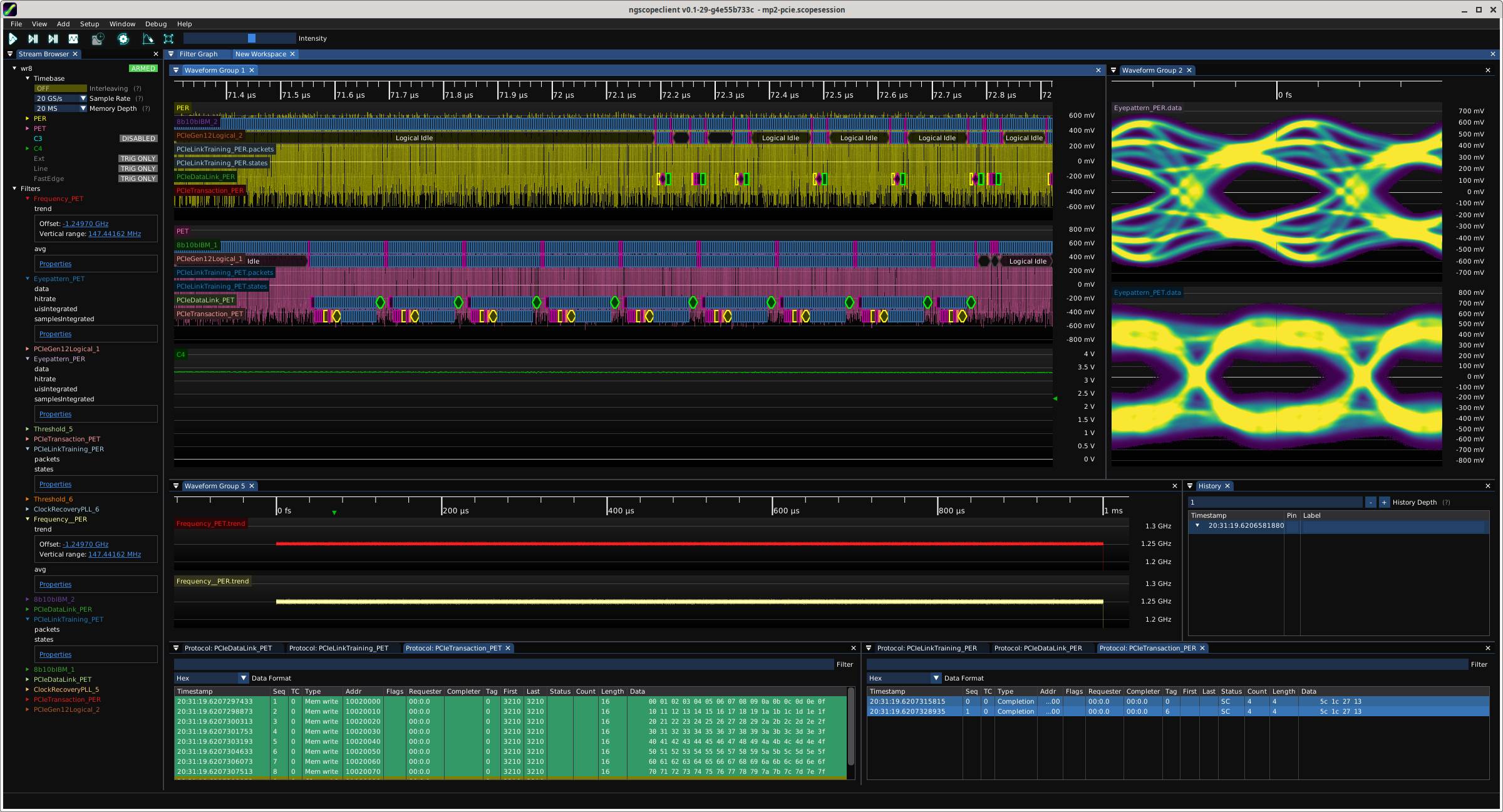Click Properties link under PCIeLinkTraining_PER
Image resolution: width=1503 pixels, height=812 pixels.
click(55, 484)
